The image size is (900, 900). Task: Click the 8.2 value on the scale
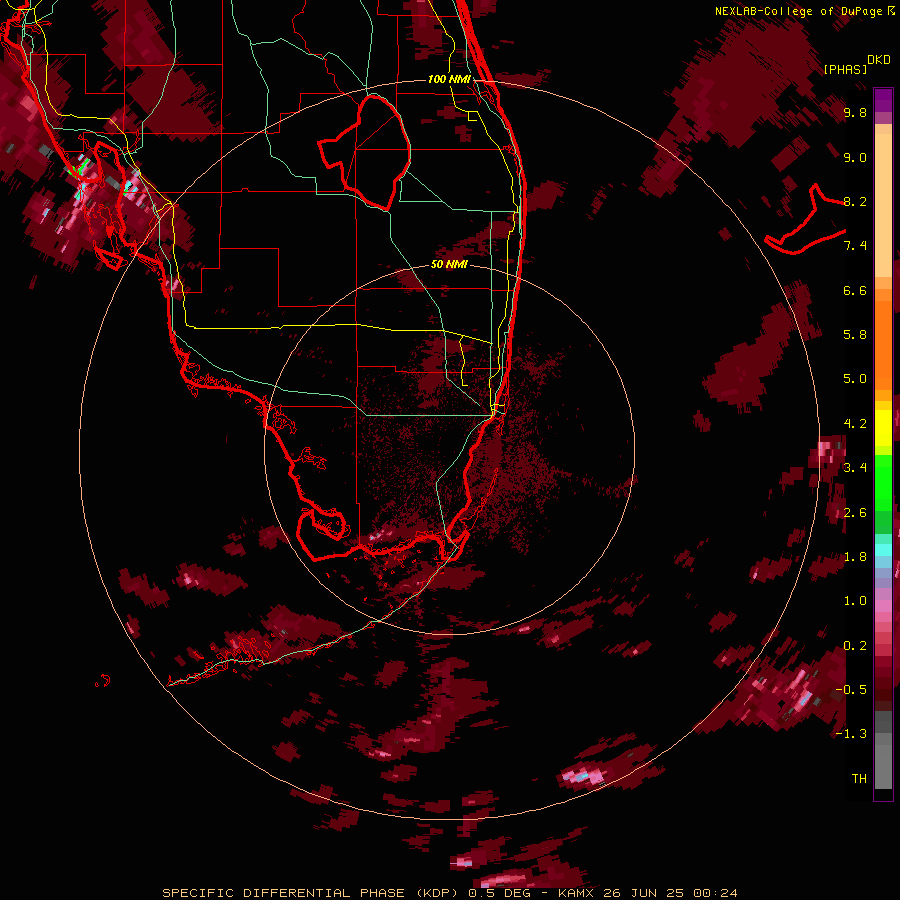[x=855, y=201]
